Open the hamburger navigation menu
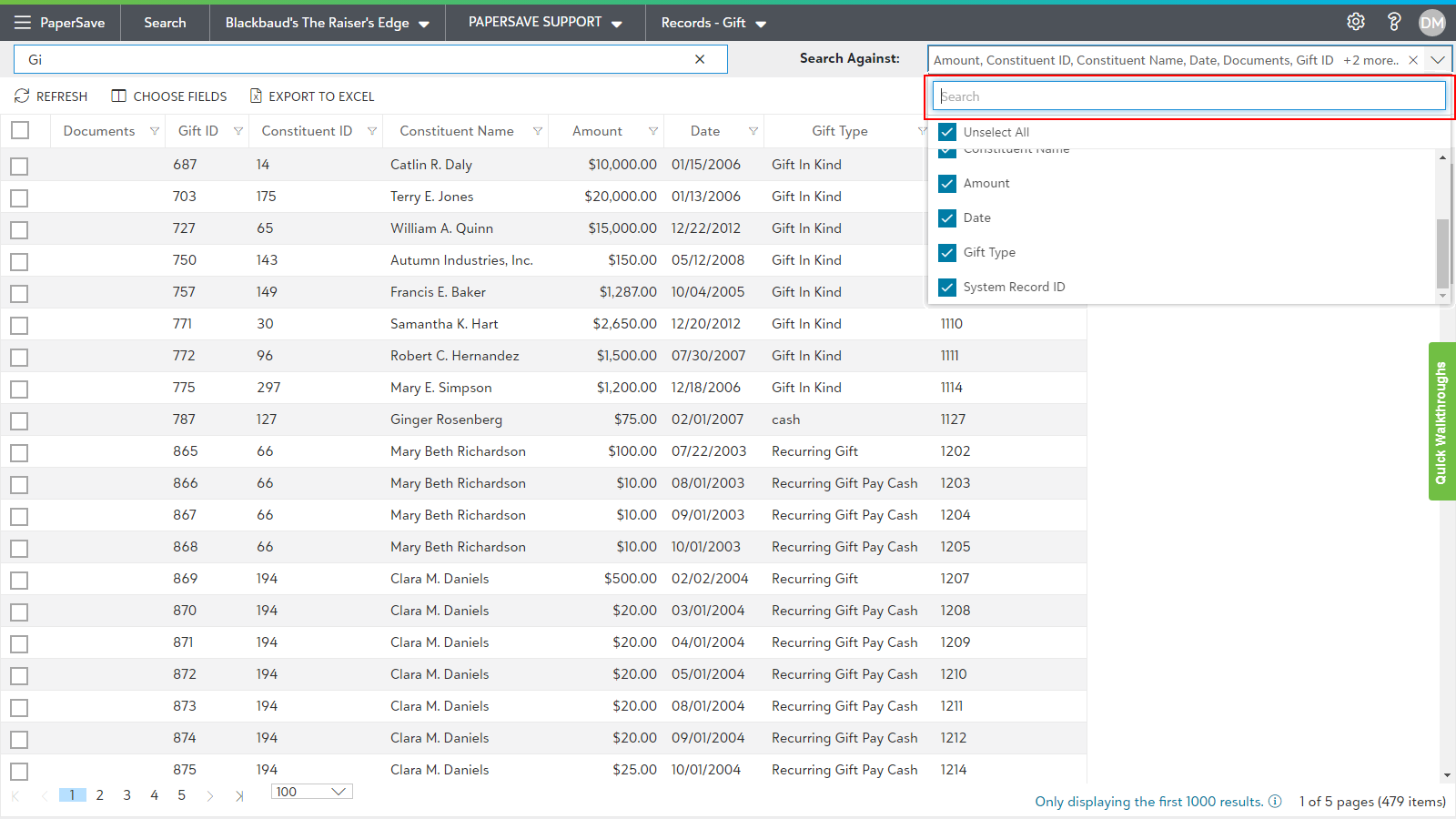Viewport: 1456px width, 819px height. [22, 23]
